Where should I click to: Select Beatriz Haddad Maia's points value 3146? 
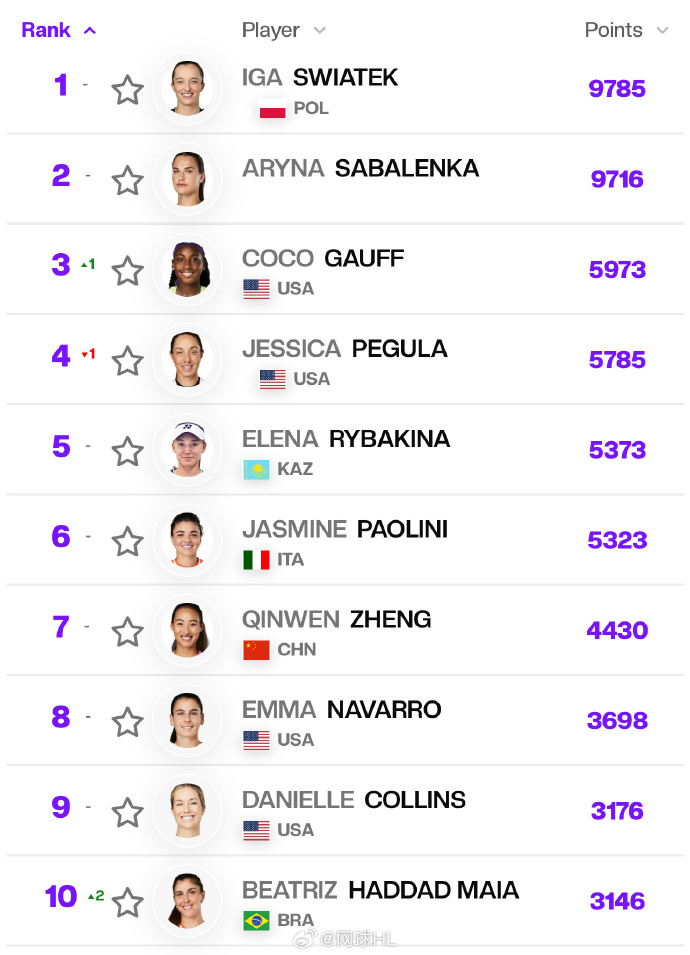(617, 901)
